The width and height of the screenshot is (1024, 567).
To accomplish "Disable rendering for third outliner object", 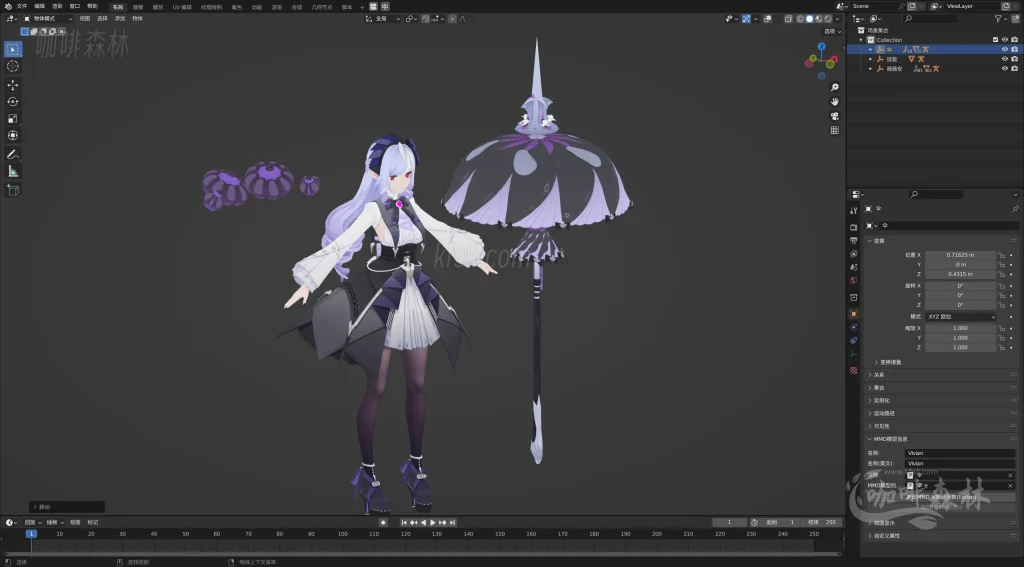I will click(1014, 68).
